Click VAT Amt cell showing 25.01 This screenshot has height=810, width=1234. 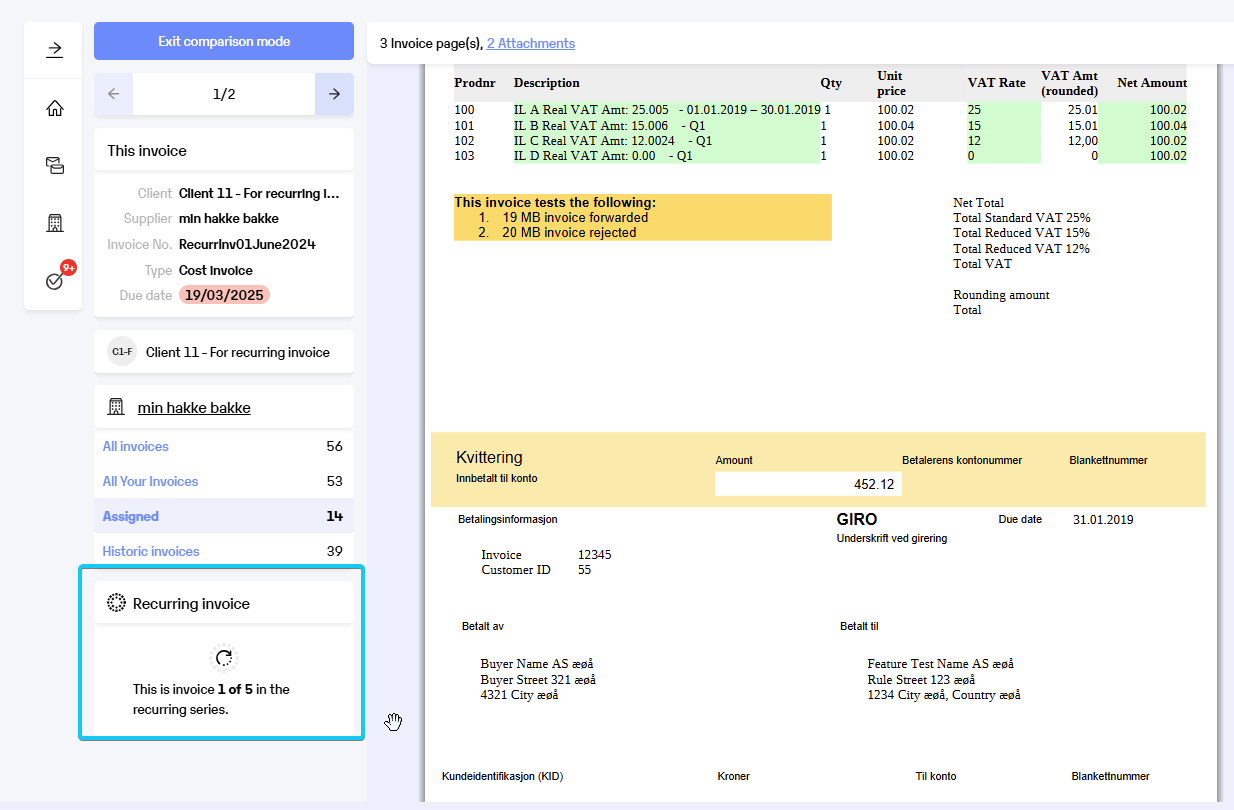click(1082, 110)
